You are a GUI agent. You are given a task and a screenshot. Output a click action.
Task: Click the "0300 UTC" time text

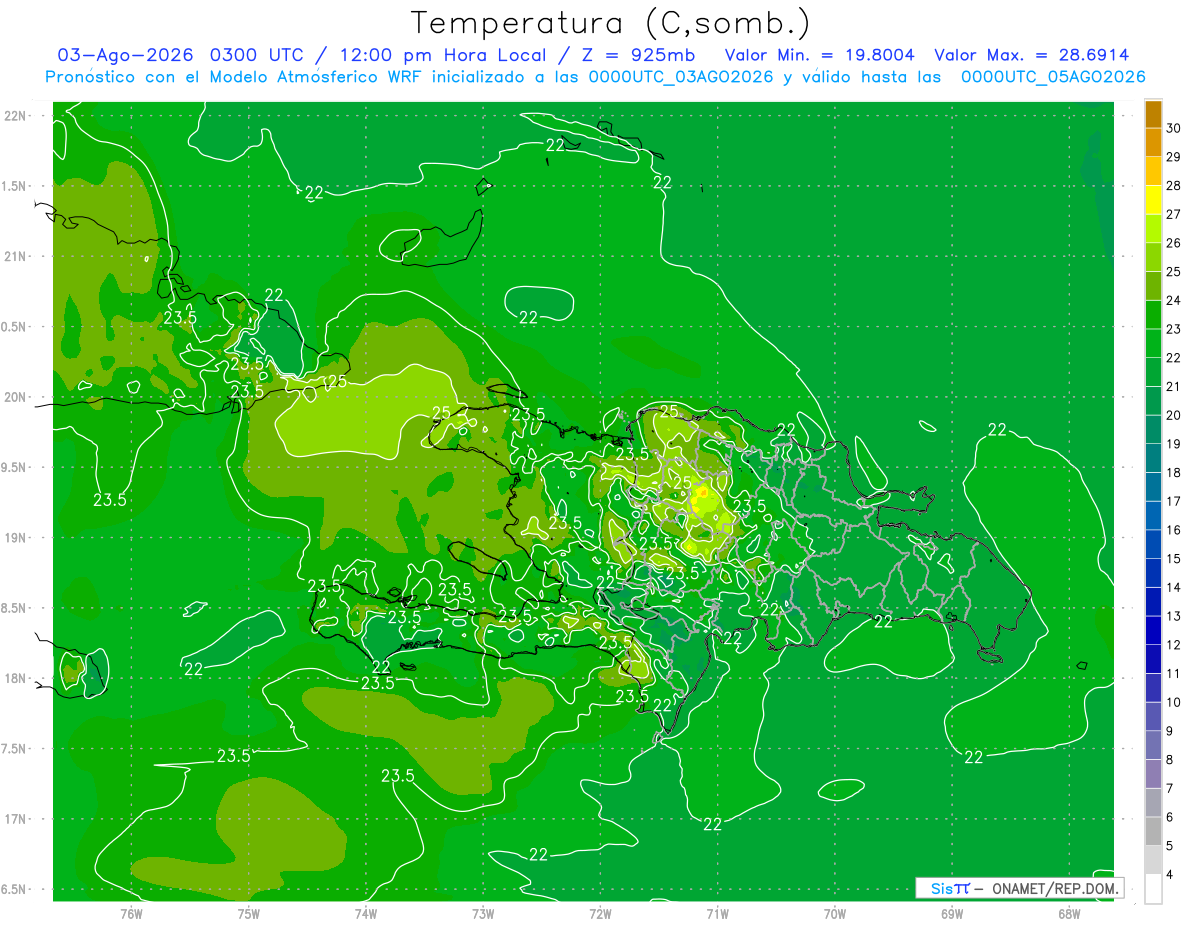coord(260,55)
